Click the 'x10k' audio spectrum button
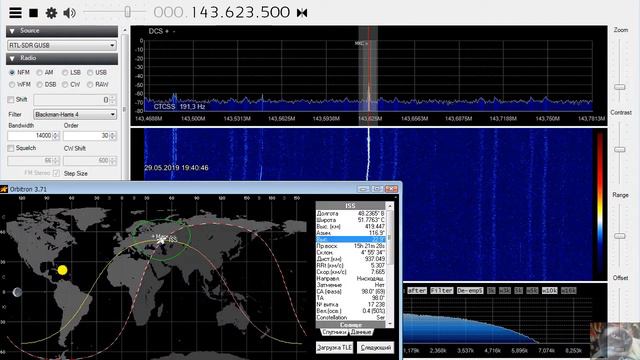The height and width of the screenshot is (360, 640). coord(549,291)
